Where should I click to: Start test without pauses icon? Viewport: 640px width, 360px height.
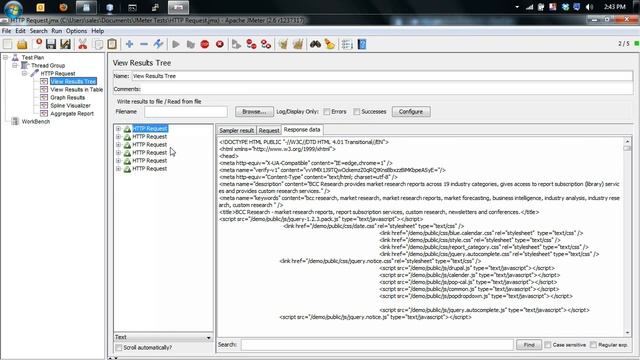190,44
